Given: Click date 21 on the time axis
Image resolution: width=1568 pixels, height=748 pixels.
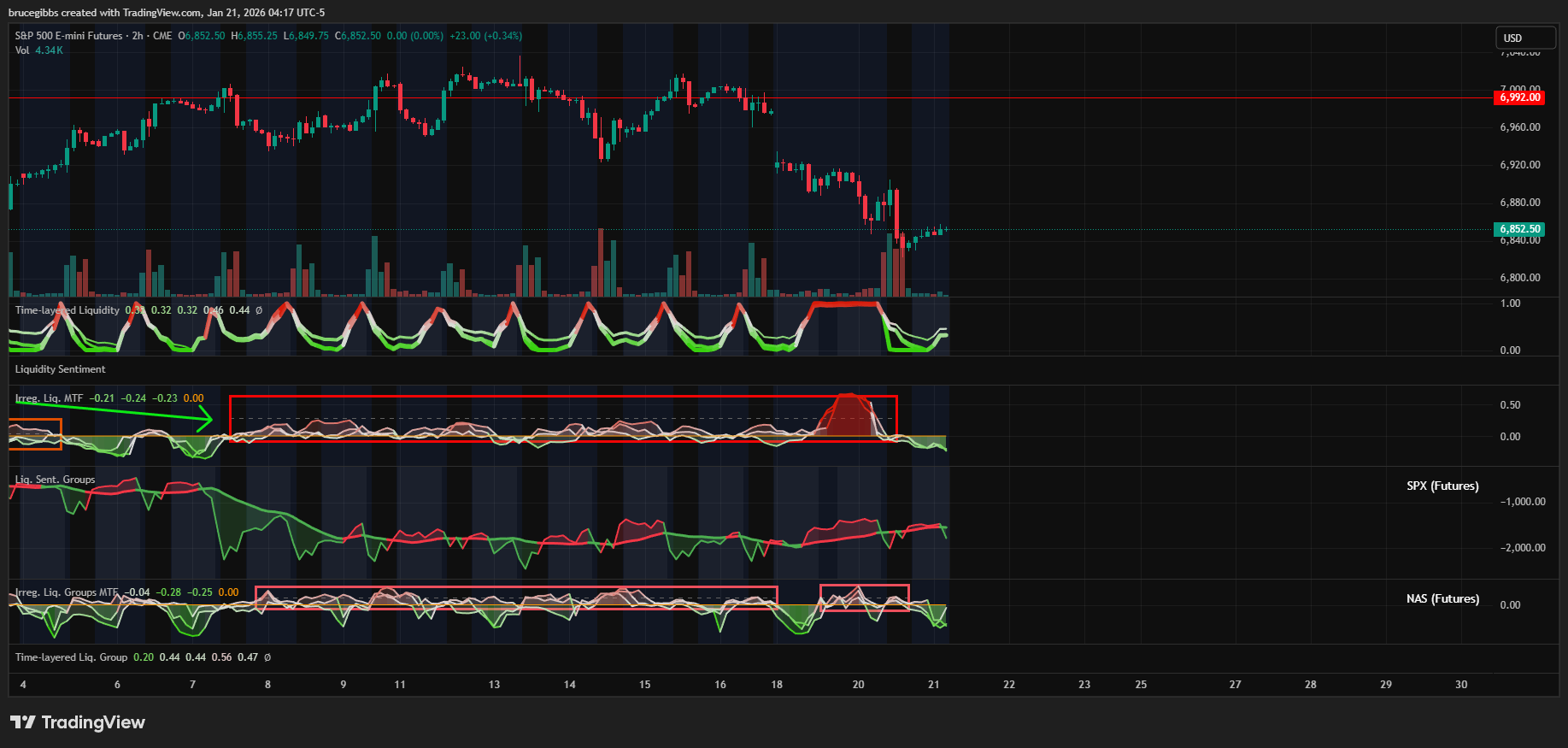Looking at the screenshot, I should [934, 685].
